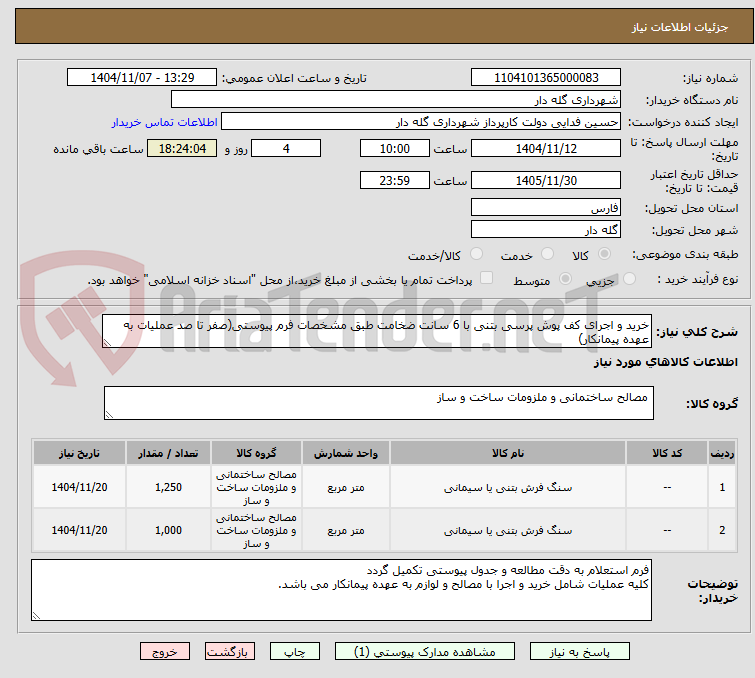Click the واحد شمارش column header
Viewport: 755px width, 678px height.
346,453
